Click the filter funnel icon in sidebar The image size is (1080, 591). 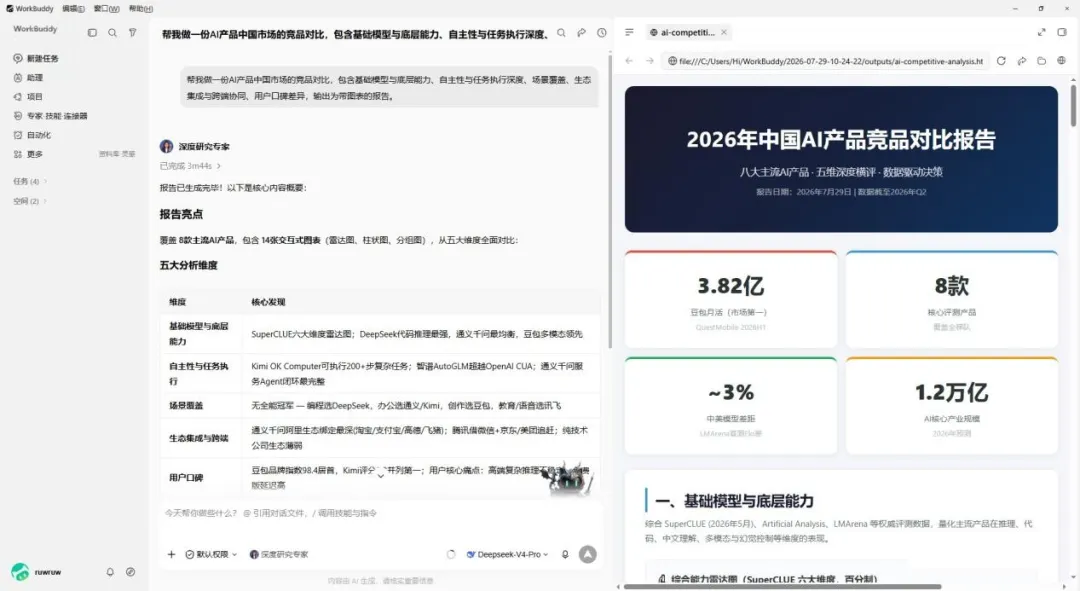pyautogui.click(x=132, y=32)
